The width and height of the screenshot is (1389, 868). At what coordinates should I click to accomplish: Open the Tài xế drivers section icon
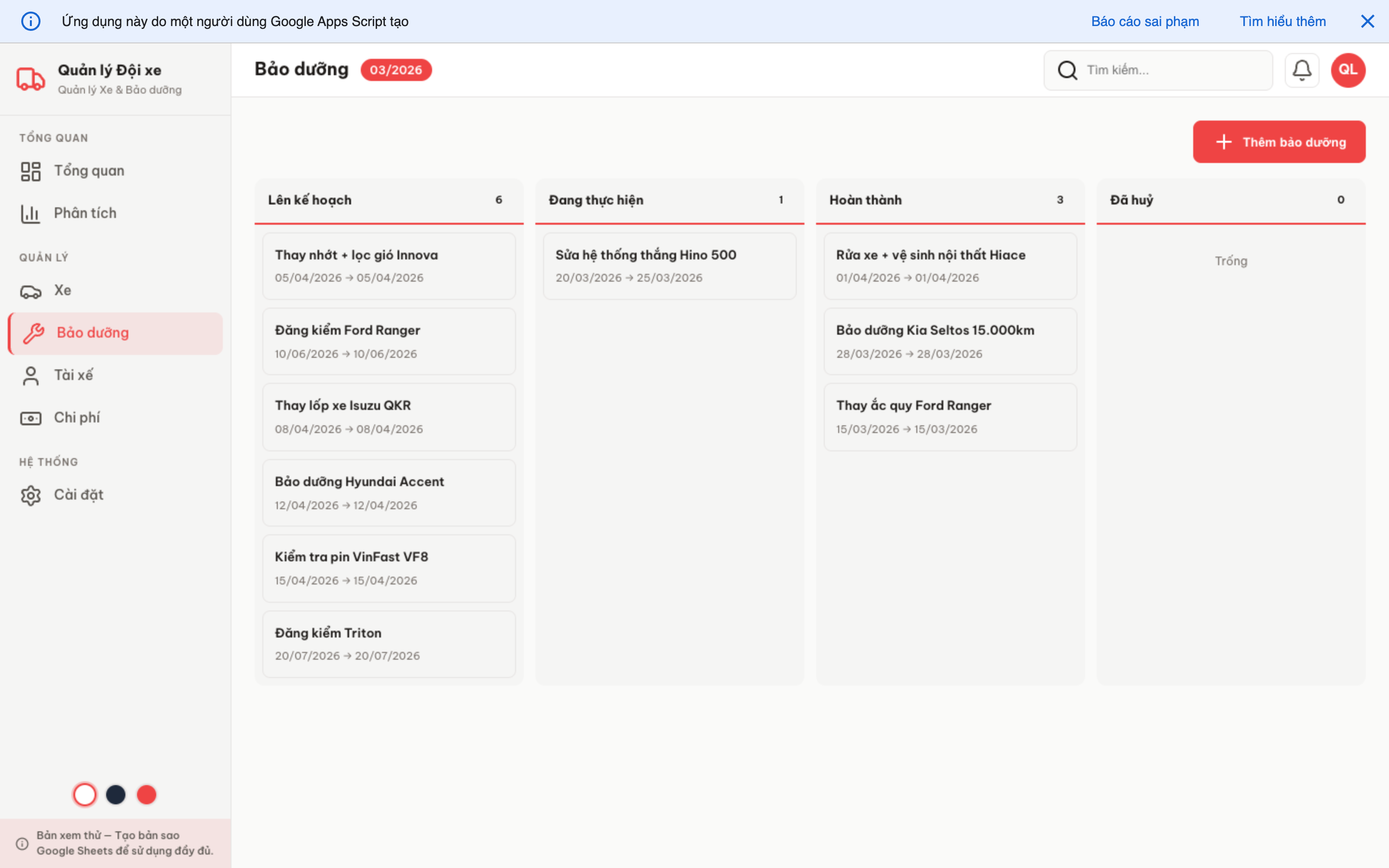pyautogui.click(x=30, y=375)
